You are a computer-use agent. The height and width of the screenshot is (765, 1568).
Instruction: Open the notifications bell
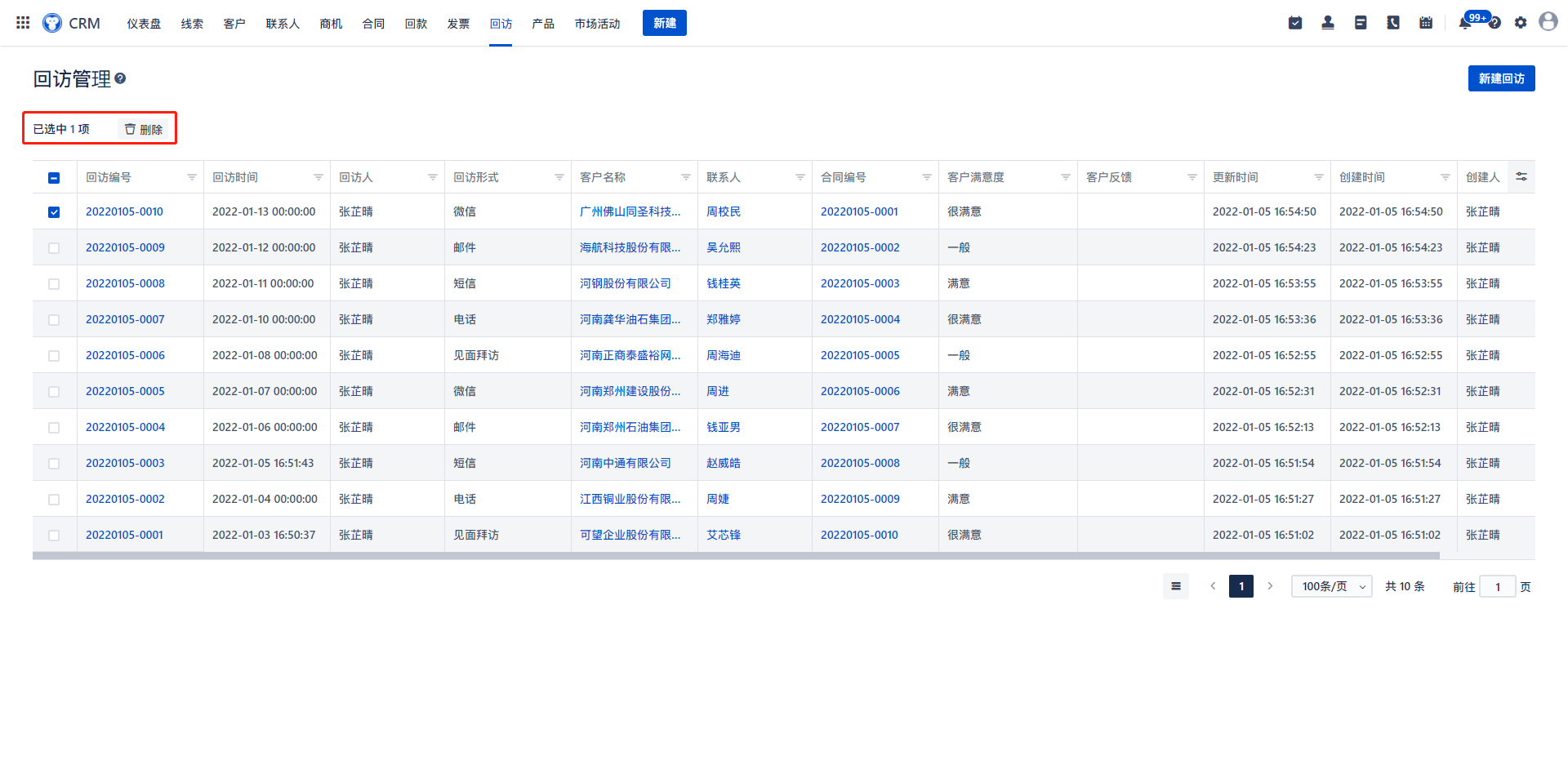(1465, 23)
